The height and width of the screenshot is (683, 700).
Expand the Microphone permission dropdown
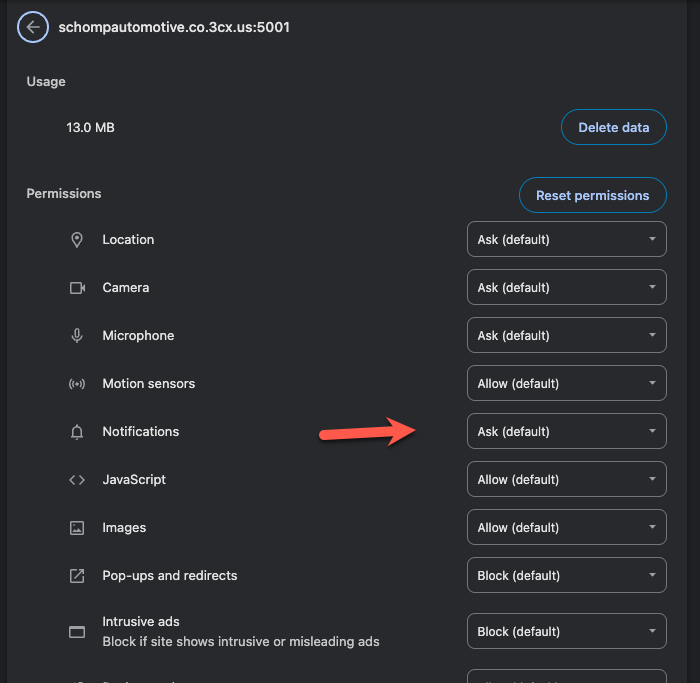(x=566, y=336)
